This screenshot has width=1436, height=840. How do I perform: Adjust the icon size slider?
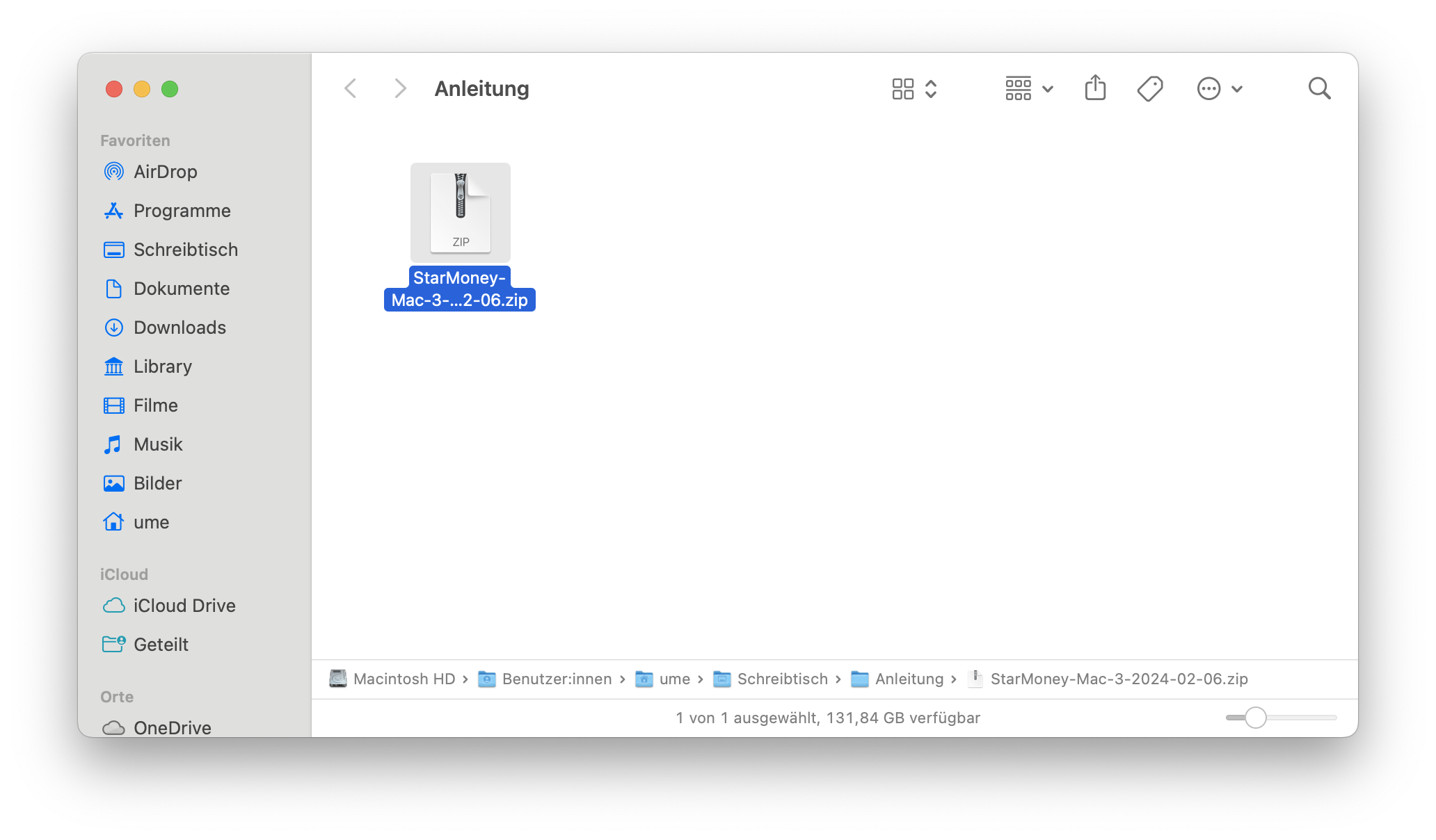point(1256,718)
